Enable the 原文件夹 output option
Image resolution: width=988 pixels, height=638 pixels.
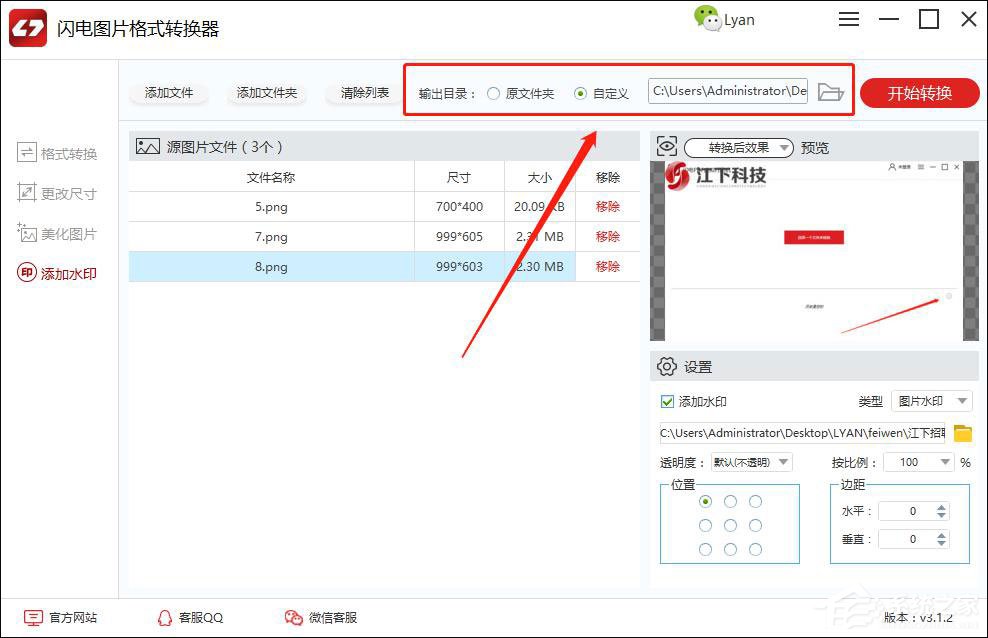(493, 92)
